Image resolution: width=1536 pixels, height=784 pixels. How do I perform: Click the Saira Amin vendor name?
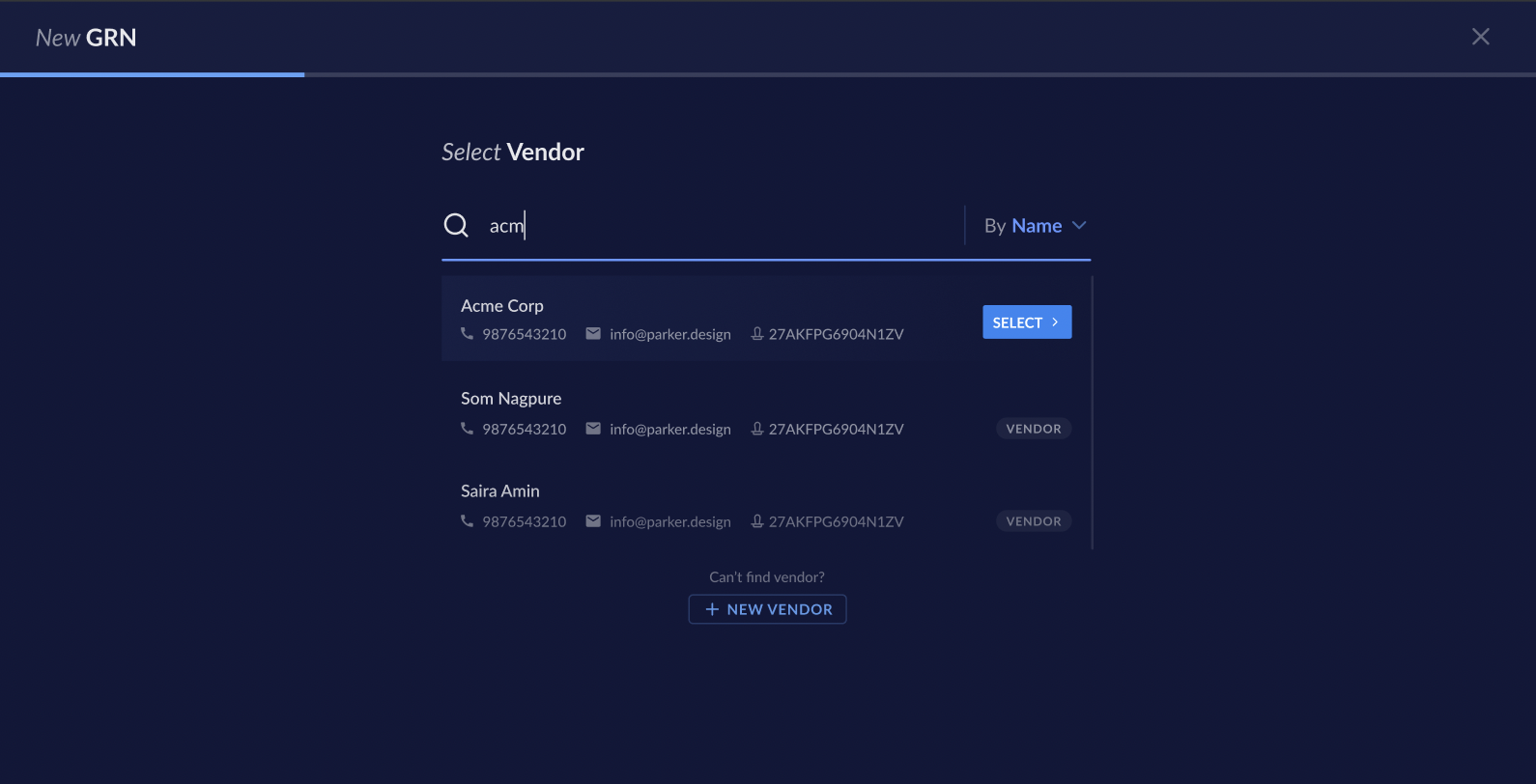pos(500,490)
